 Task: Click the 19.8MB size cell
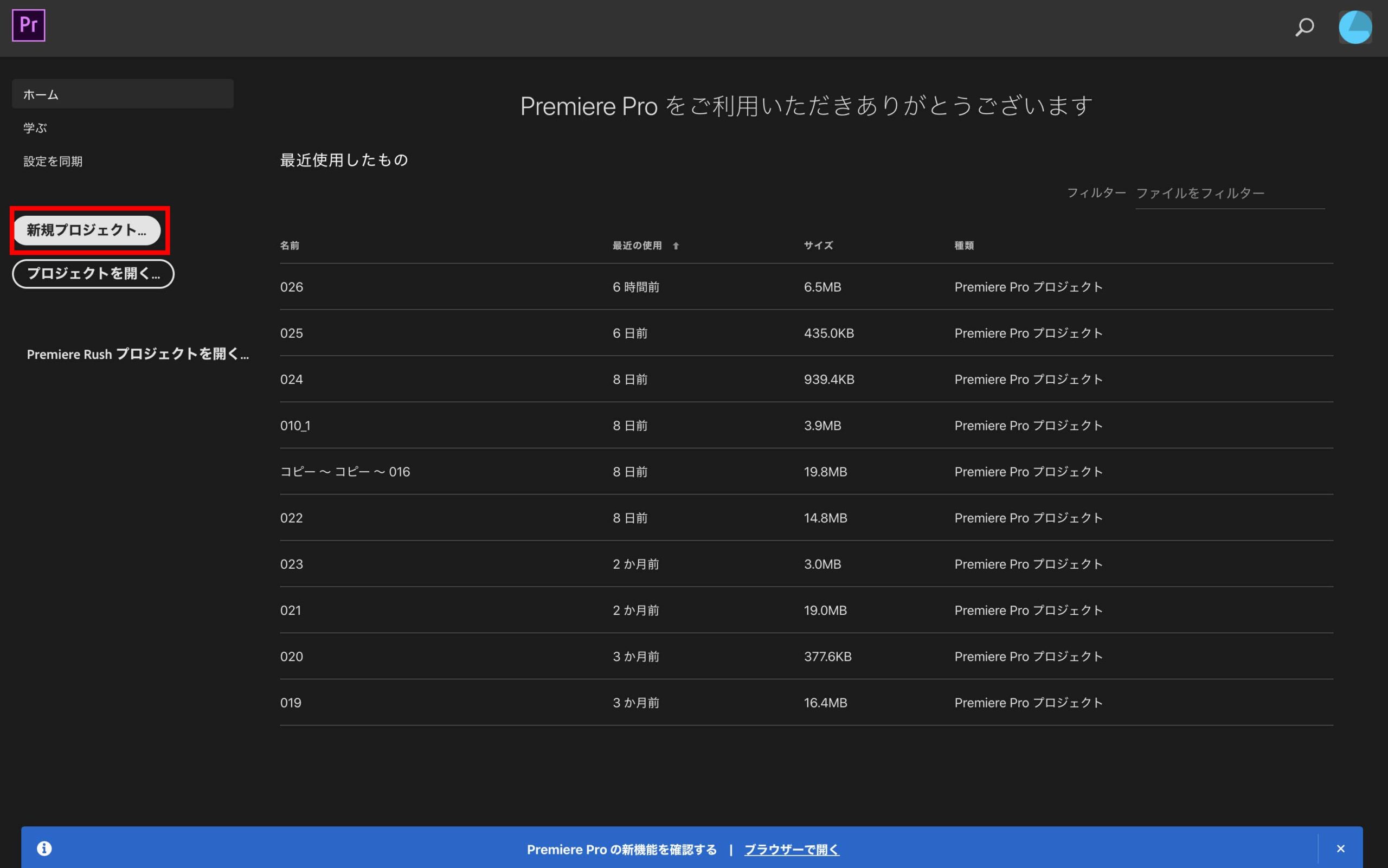click(825, 472)
